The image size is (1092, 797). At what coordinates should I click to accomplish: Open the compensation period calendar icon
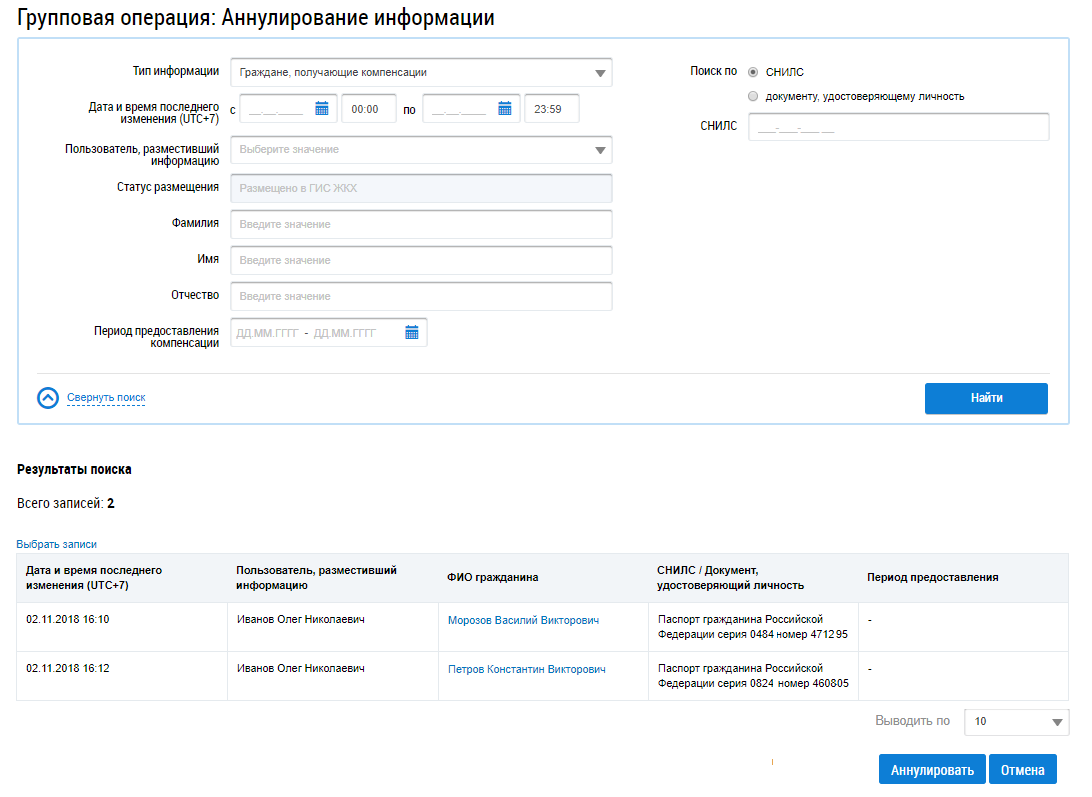[412, 333]
